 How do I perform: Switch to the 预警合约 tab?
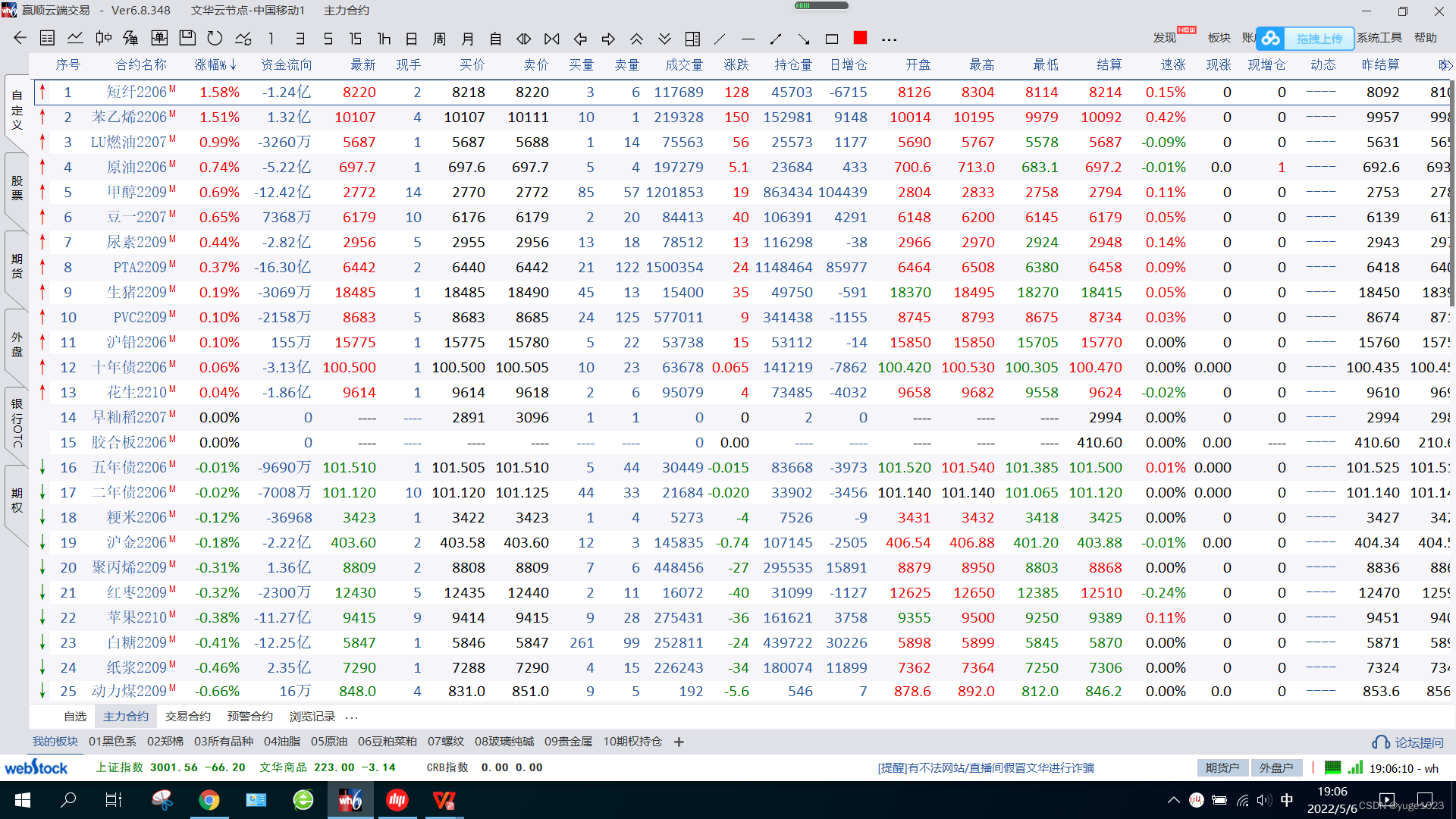[250, 716]
